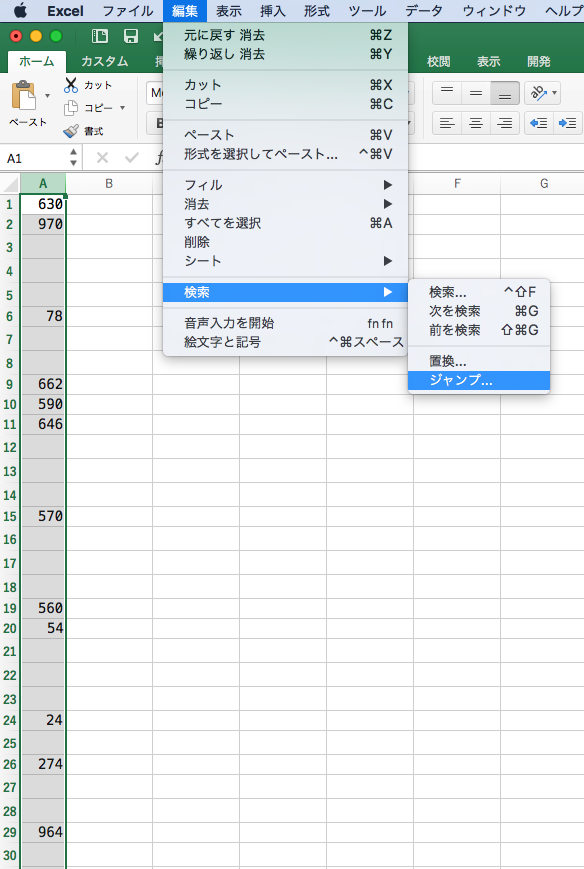Choose カット from the Edit menu
Image resolution: width=584 pixels, height=869 pixels.
pos(285,85)
